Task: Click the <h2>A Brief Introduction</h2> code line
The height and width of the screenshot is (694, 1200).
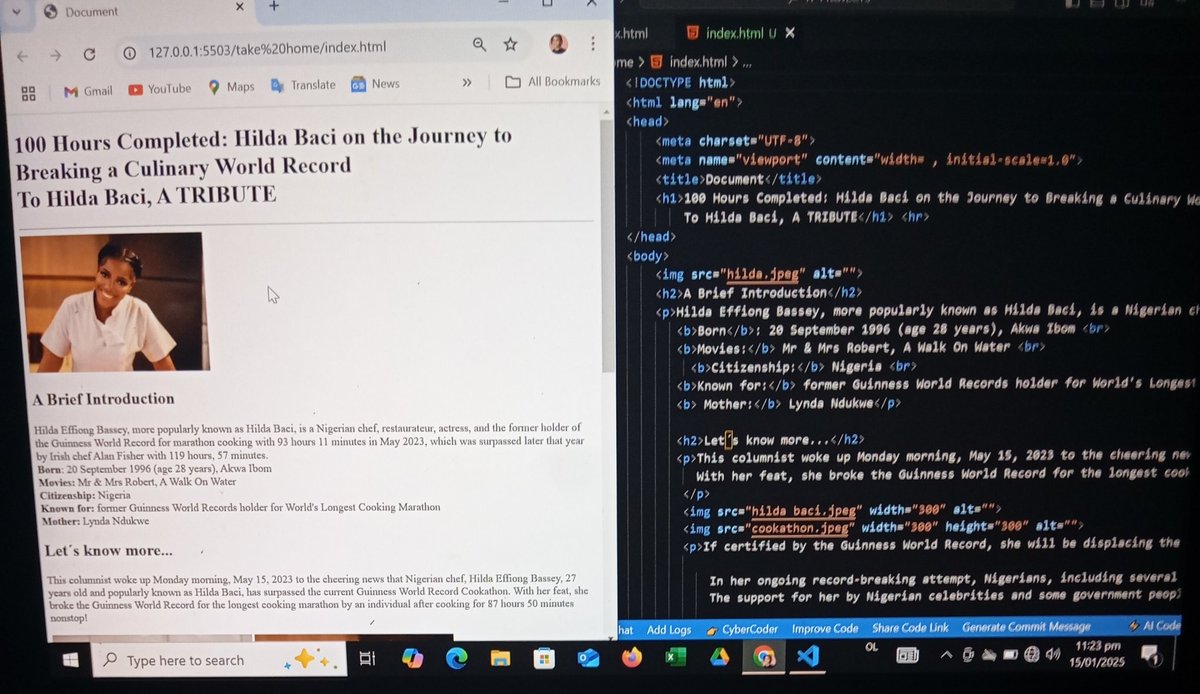Action: coord(759,293)
